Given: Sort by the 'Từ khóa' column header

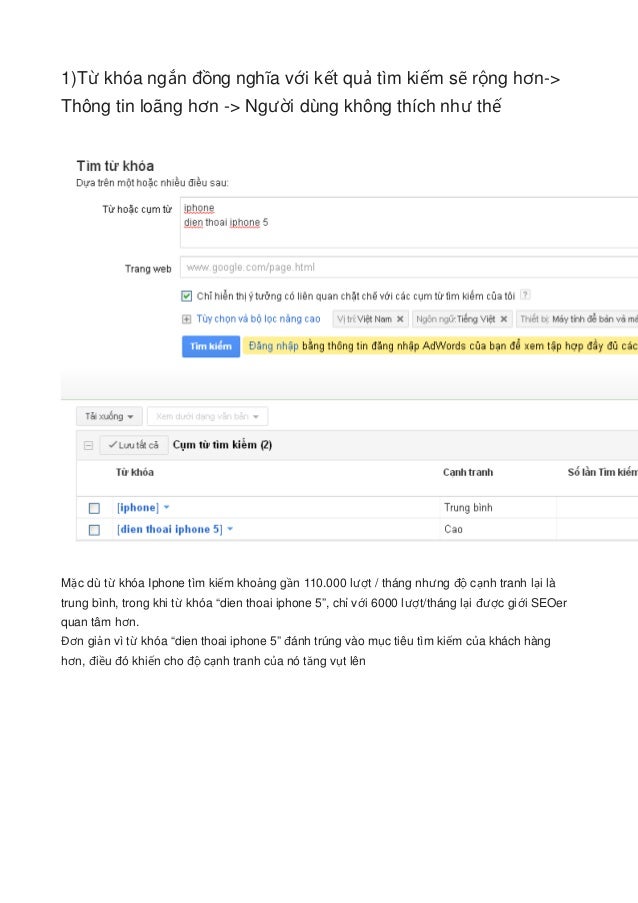Looking at the screenshot, I should click(x=135, y=472).
